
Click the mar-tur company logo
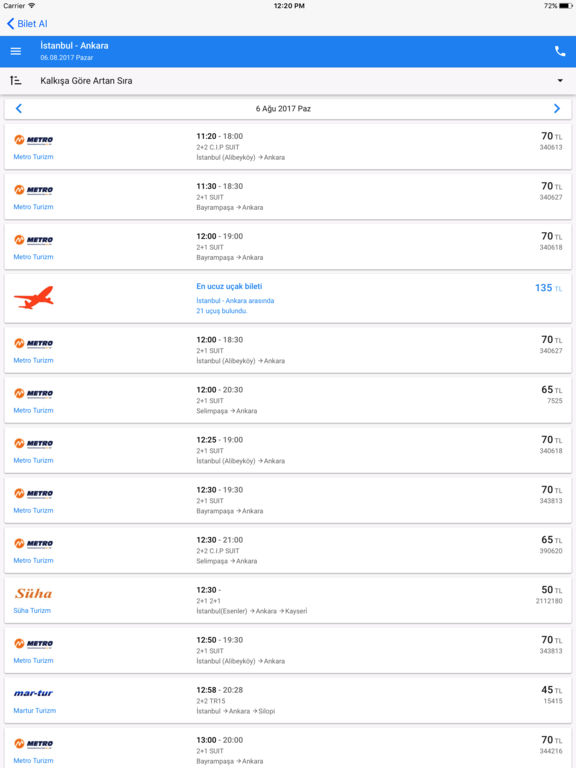pyautogui.click(x=33, y=693)
